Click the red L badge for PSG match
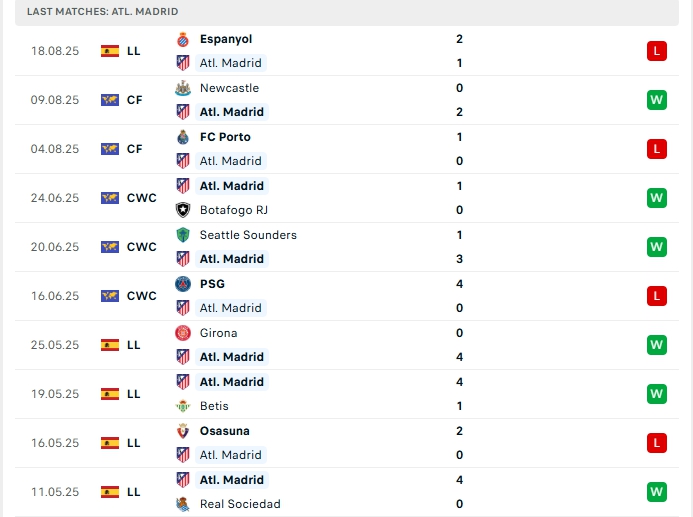 pos(656,296)
